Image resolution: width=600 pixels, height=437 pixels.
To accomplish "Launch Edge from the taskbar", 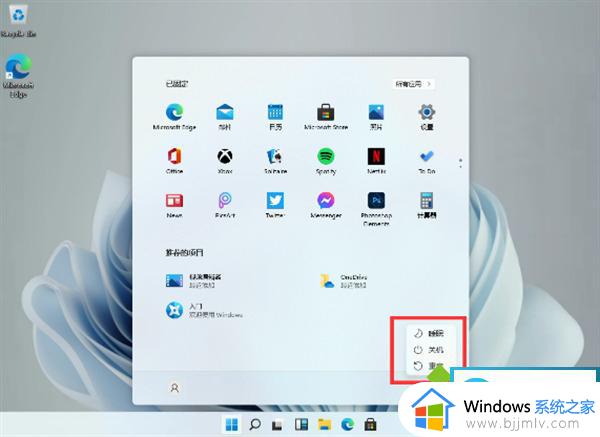I will click(x=347, y=424).
